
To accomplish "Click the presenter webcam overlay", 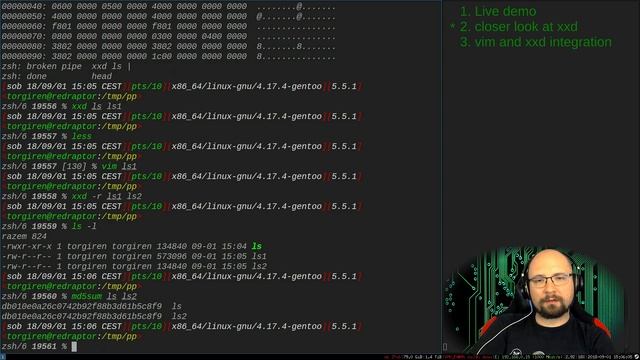I will [x=535, y=300].
